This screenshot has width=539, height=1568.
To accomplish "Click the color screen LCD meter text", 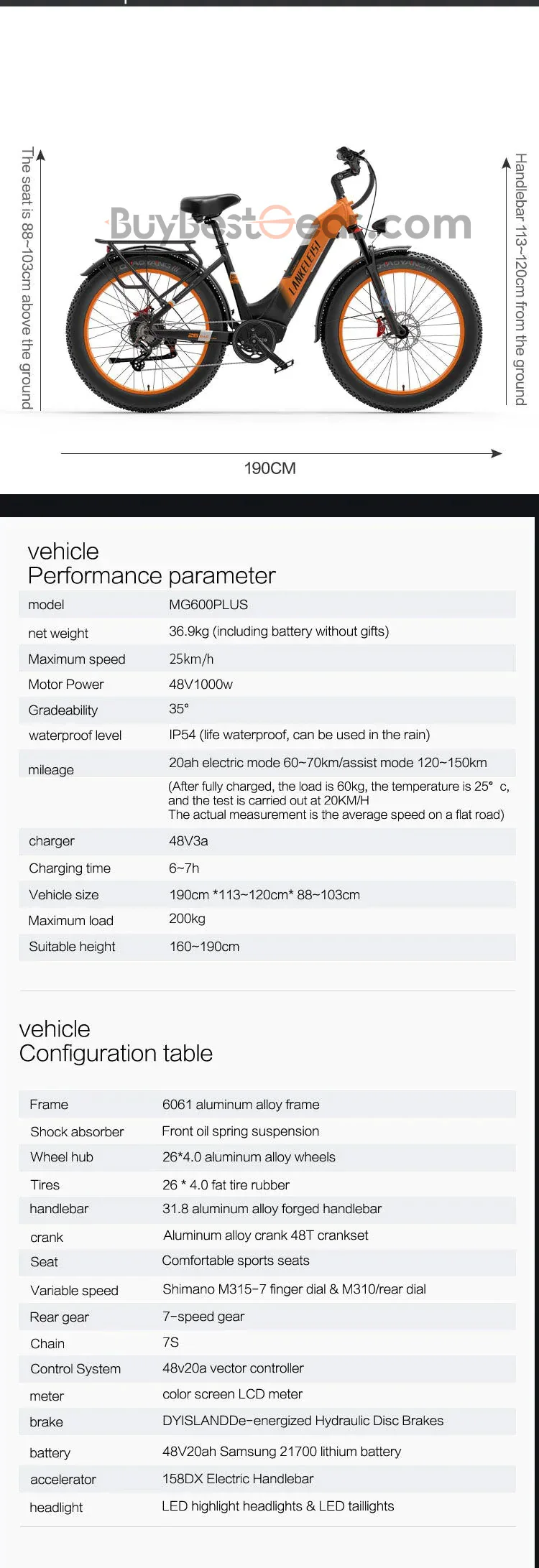I will coord(232,1394).
